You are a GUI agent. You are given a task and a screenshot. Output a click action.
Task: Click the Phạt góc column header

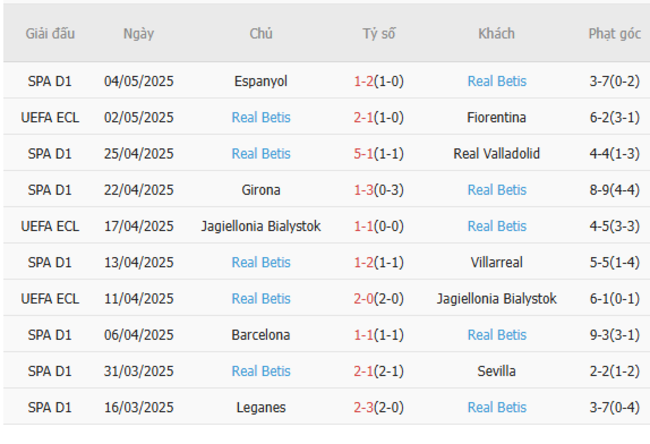[x=614, y=33]
